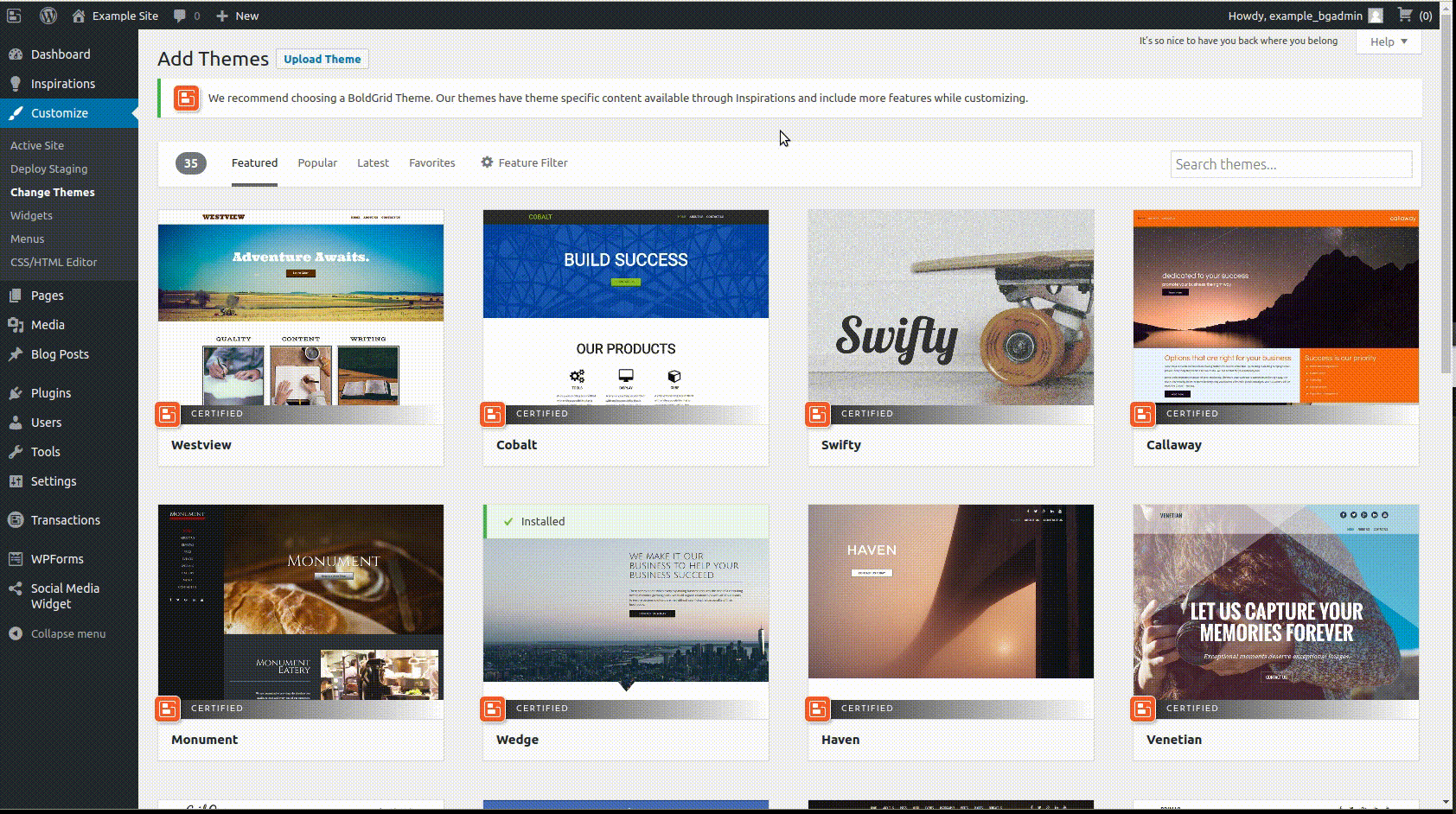The width and height of the screenshot is (1456, 814).
Task: Switch to the Favorites themes tab
Action: pyautogui.click(x=431, y=162)
